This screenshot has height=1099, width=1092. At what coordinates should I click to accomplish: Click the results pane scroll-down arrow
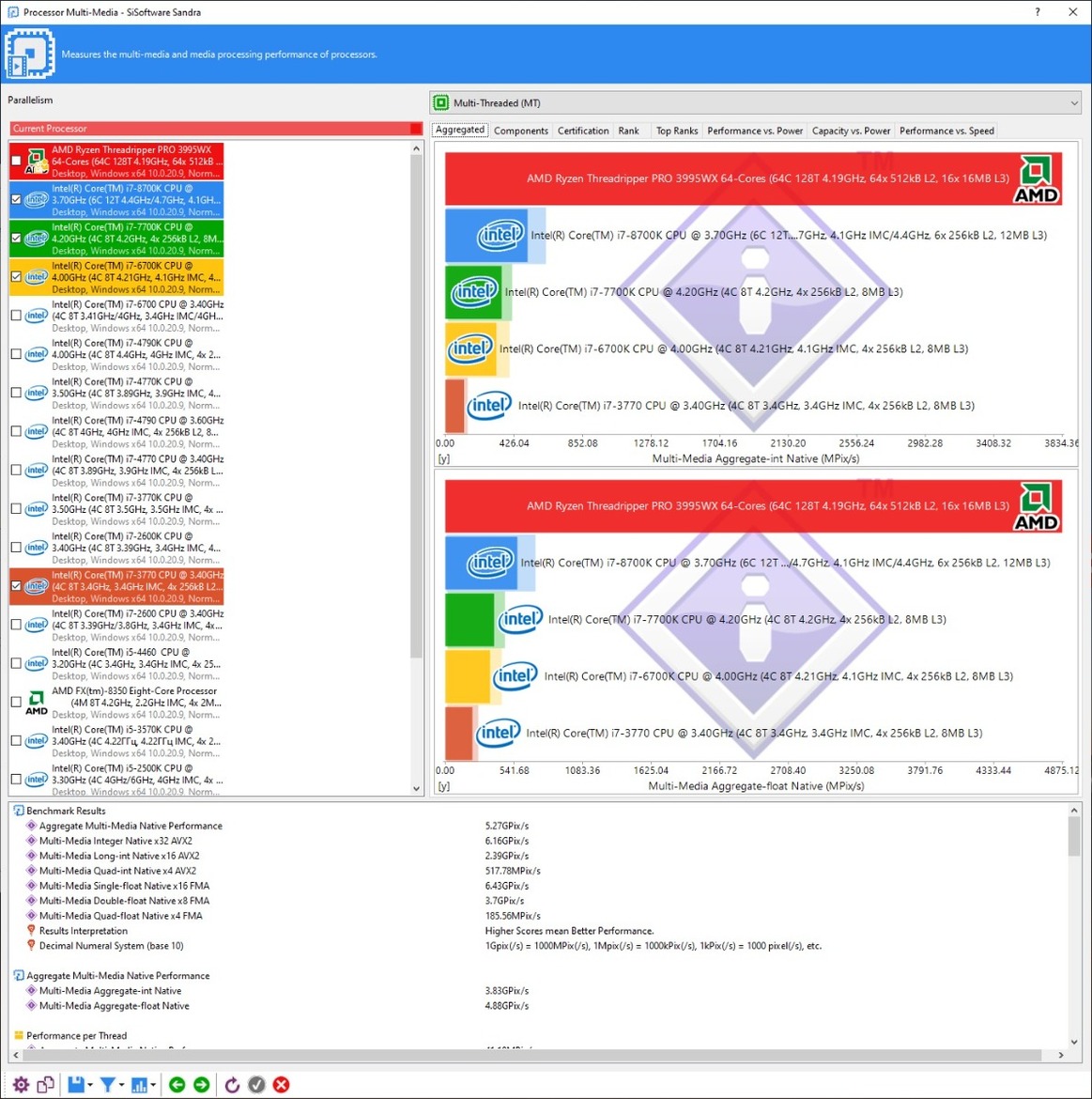[1074, 1042]
